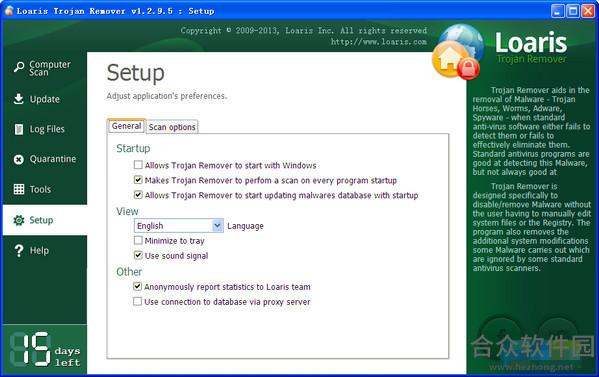Enable start with Windows checkbox
Image resolution: width=599 pixels, height=377 pixels.
tap(138, 165)
